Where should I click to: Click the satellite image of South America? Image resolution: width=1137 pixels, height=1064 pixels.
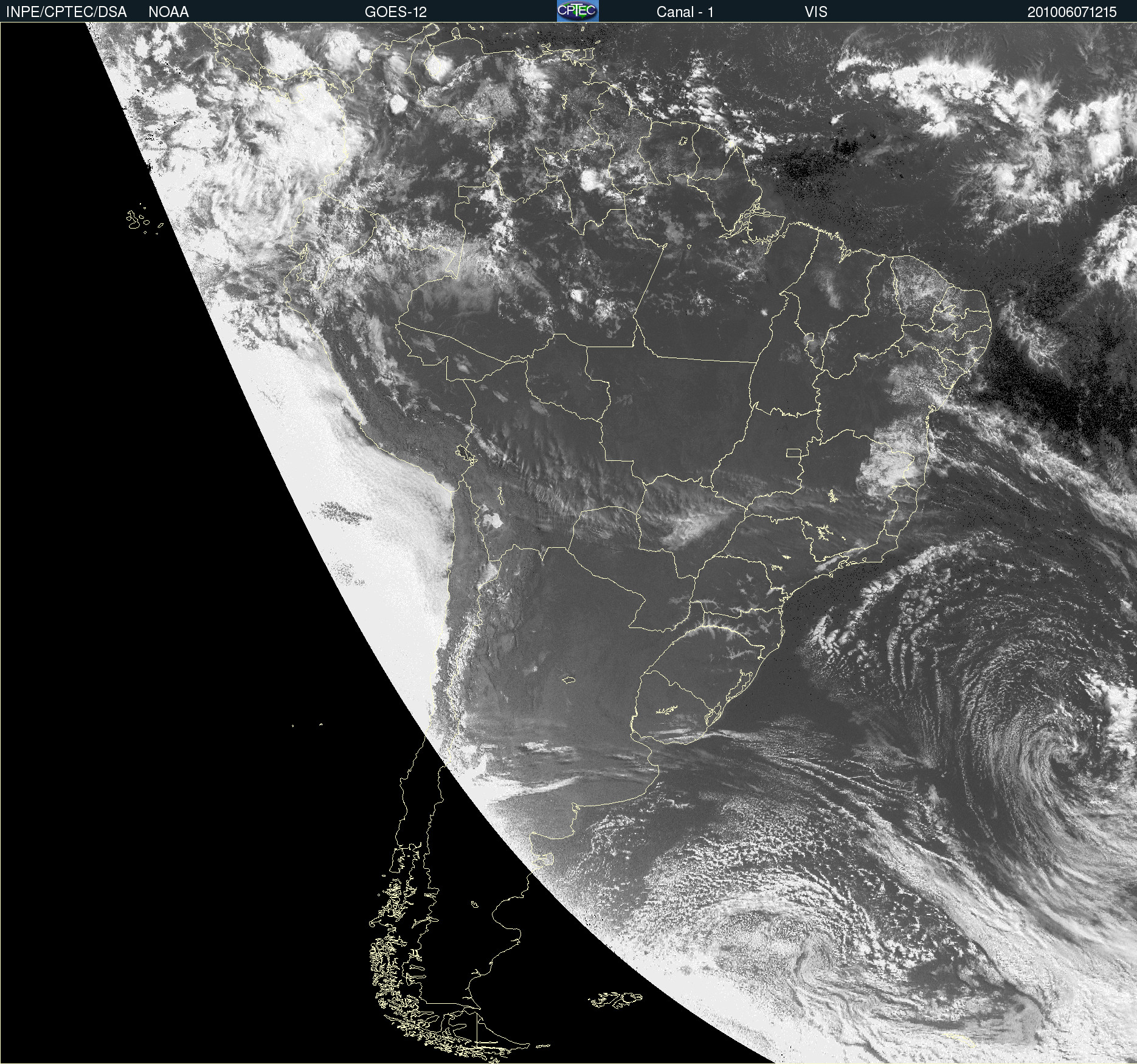point(568,543)
